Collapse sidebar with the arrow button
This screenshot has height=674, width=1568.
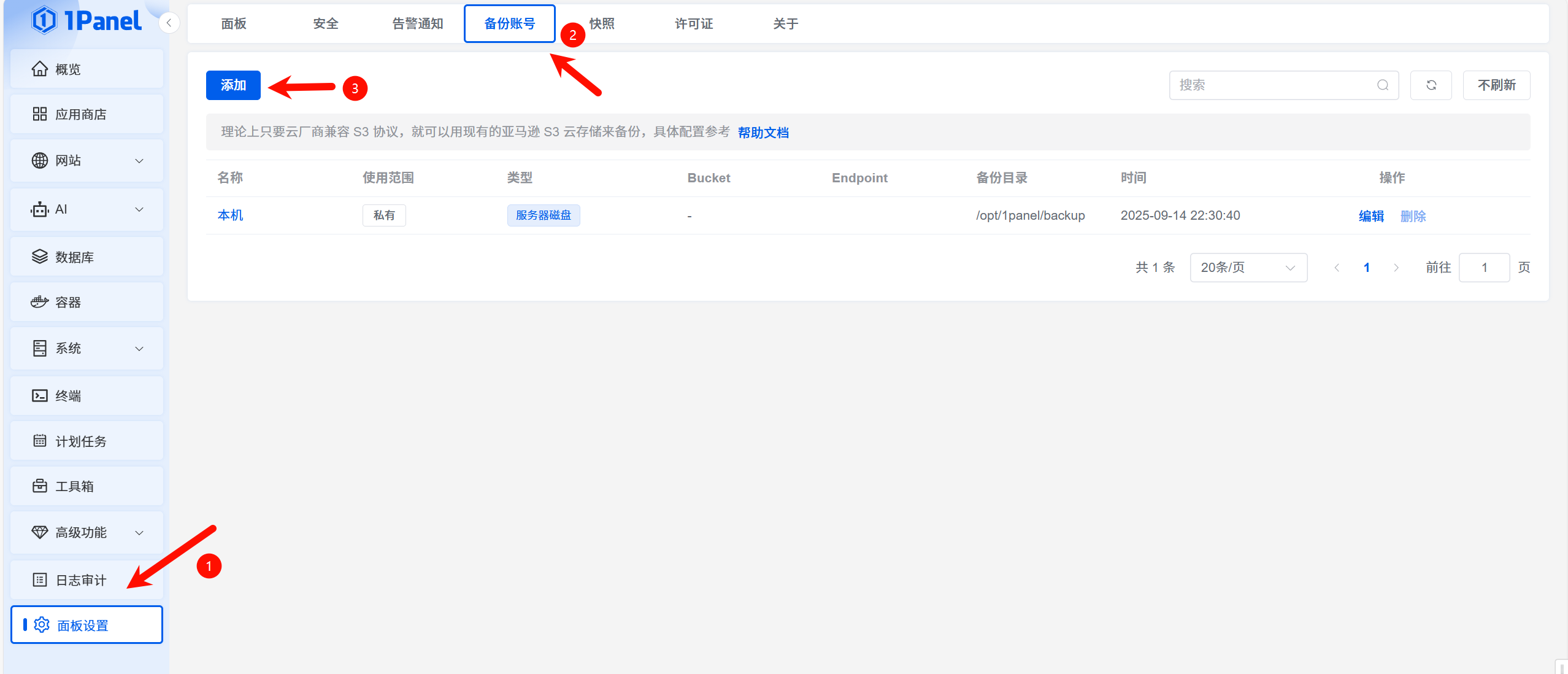[169, 23]
